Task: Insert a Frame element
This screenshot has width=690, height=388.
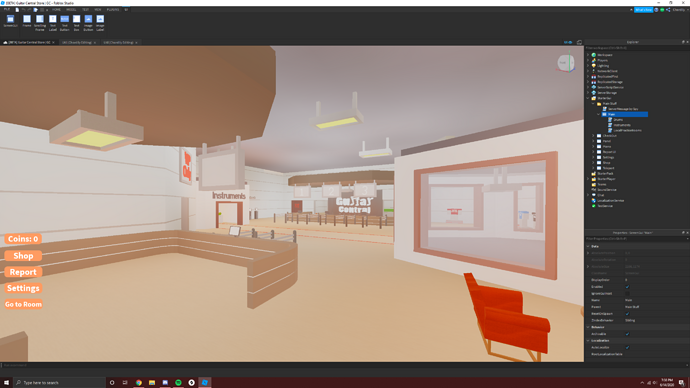Action: [27, 22]
